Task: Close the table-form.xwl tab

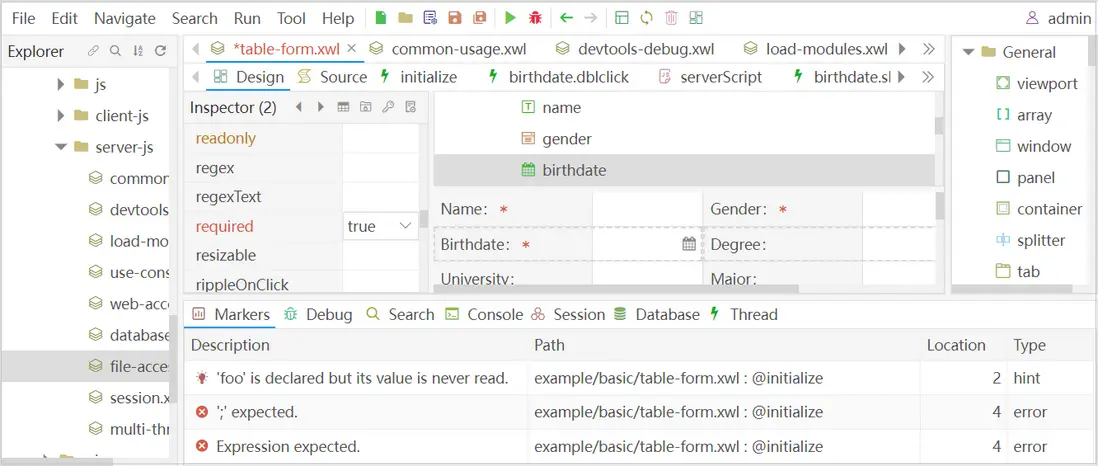Action: coord(351,48)
